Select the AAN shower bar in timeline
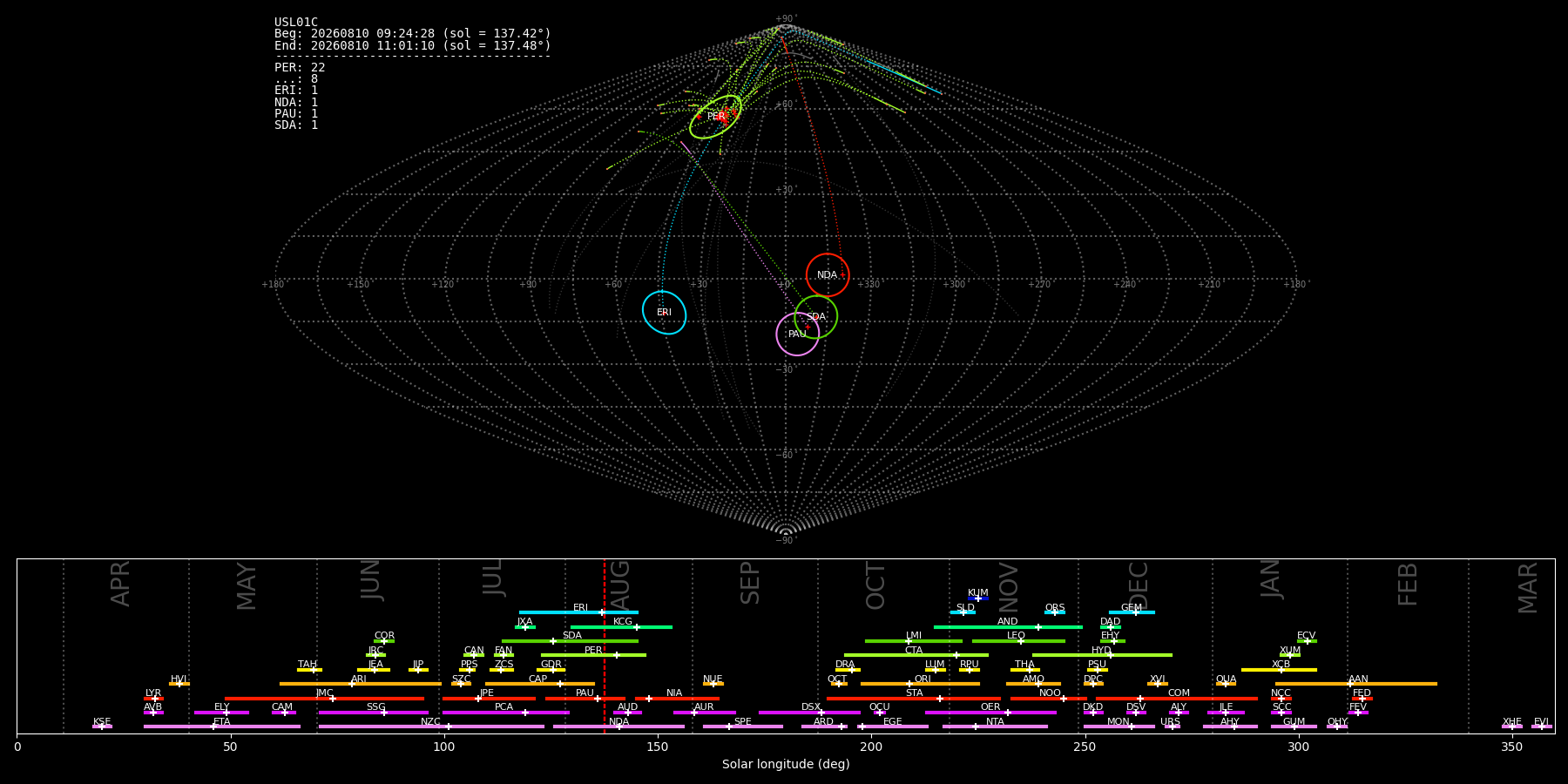1568x784 pixels. pyautogui.click(x=1356, y=684)
